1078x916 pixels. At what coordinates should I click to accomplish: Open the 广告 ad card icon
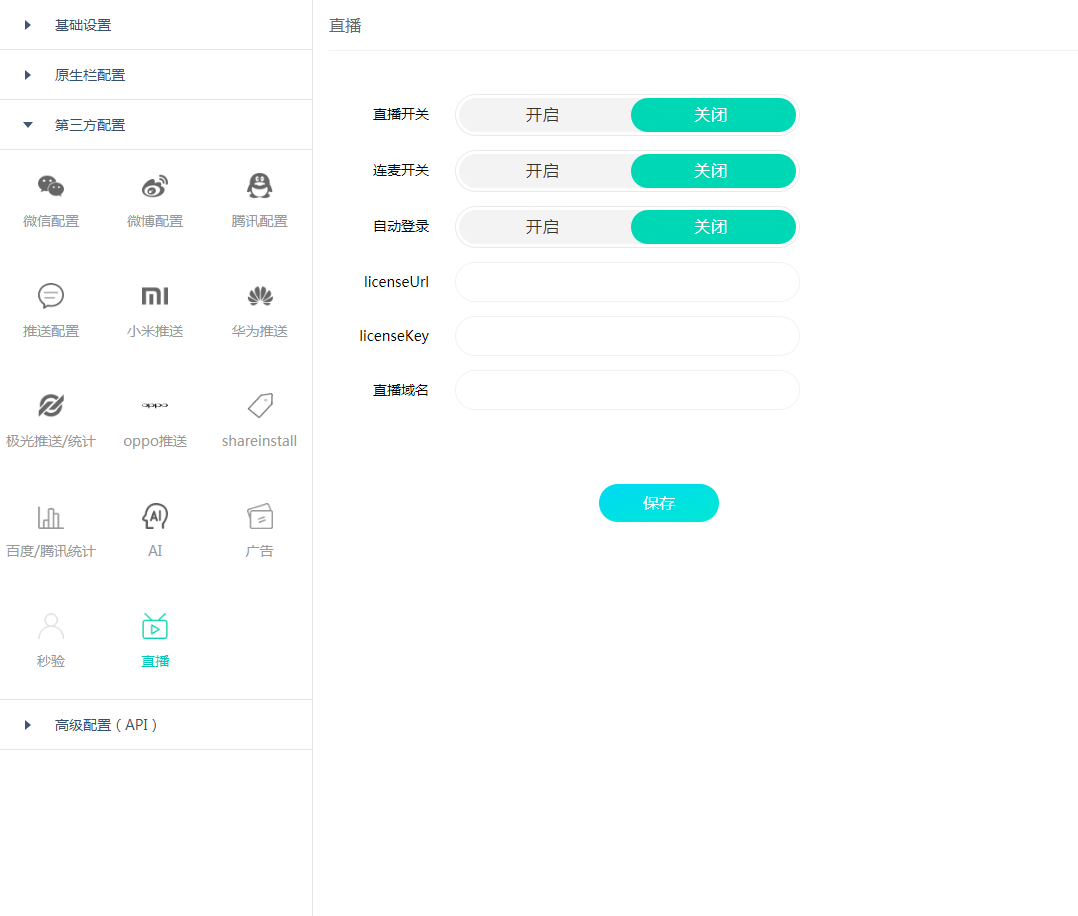coord(260,516)
